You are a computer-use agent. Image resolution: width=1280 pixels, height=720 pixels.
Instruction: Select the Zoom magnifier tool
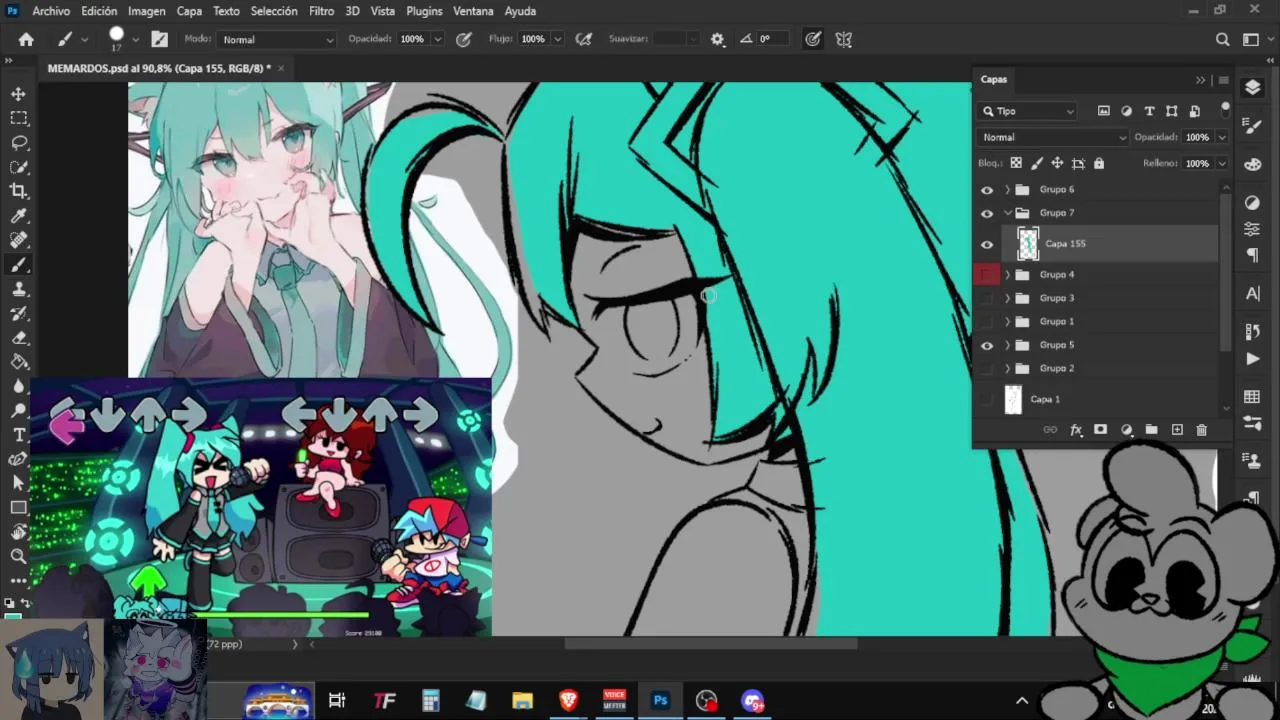pyautogui.click(x=19, y=557)
